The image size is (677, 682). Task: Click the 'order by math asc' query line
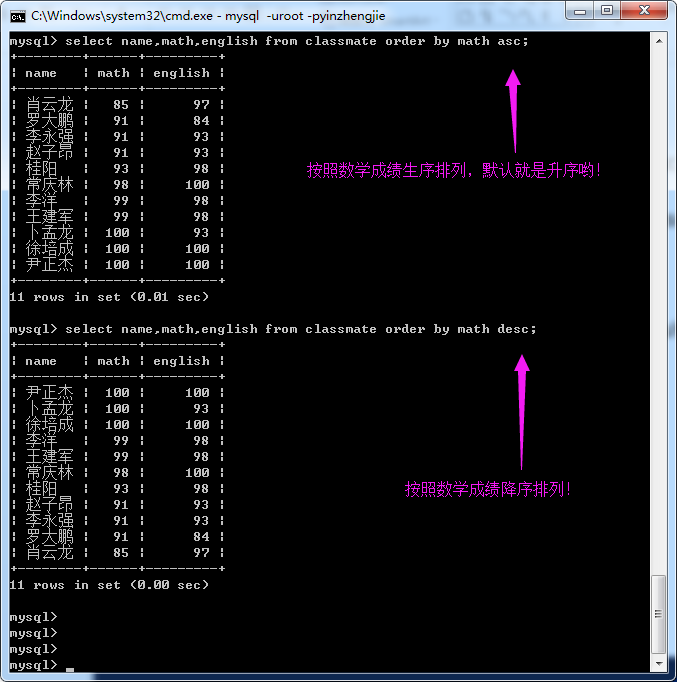(269, 41)
